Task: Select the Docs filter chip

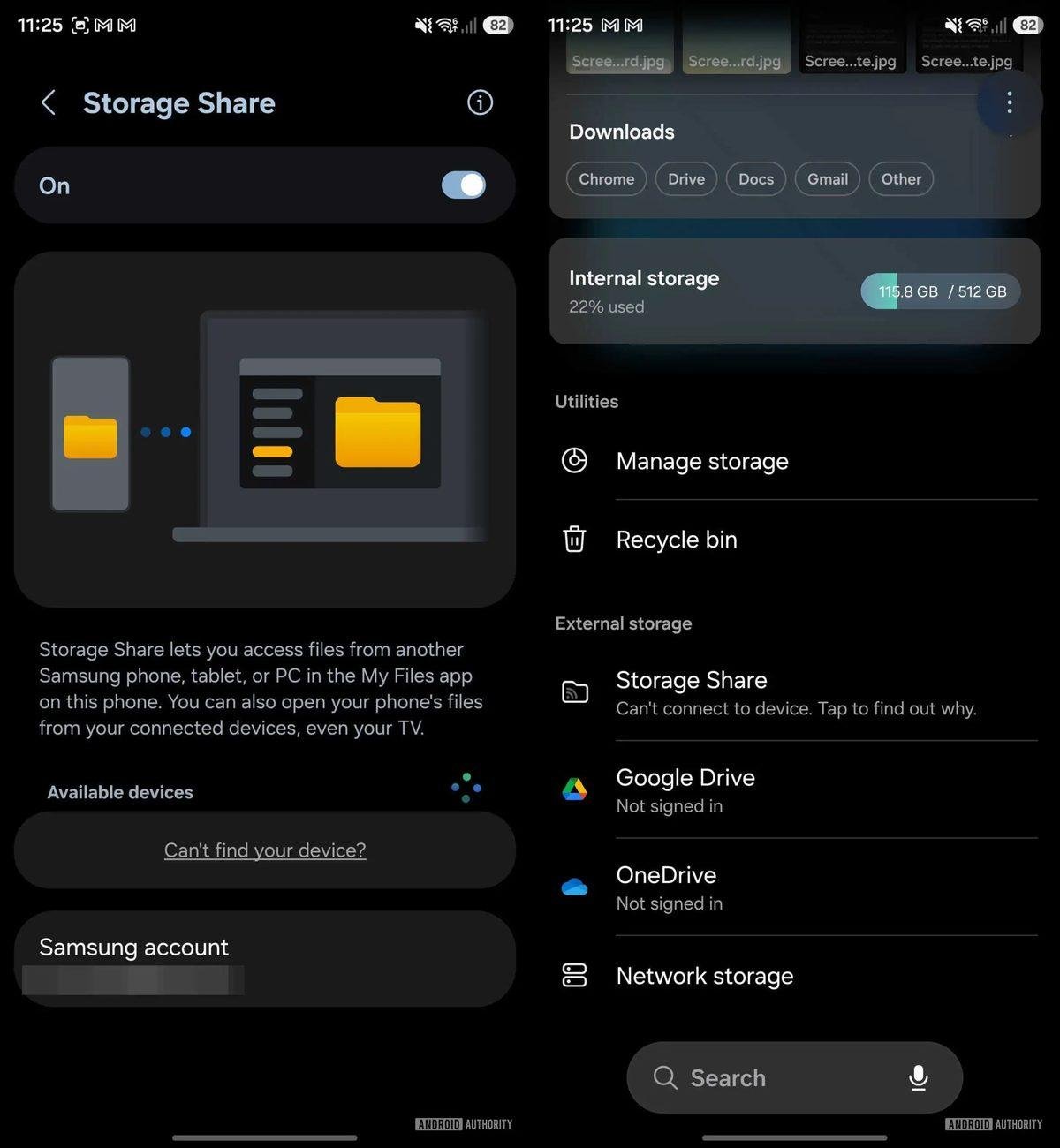Action: click(755, 179)
